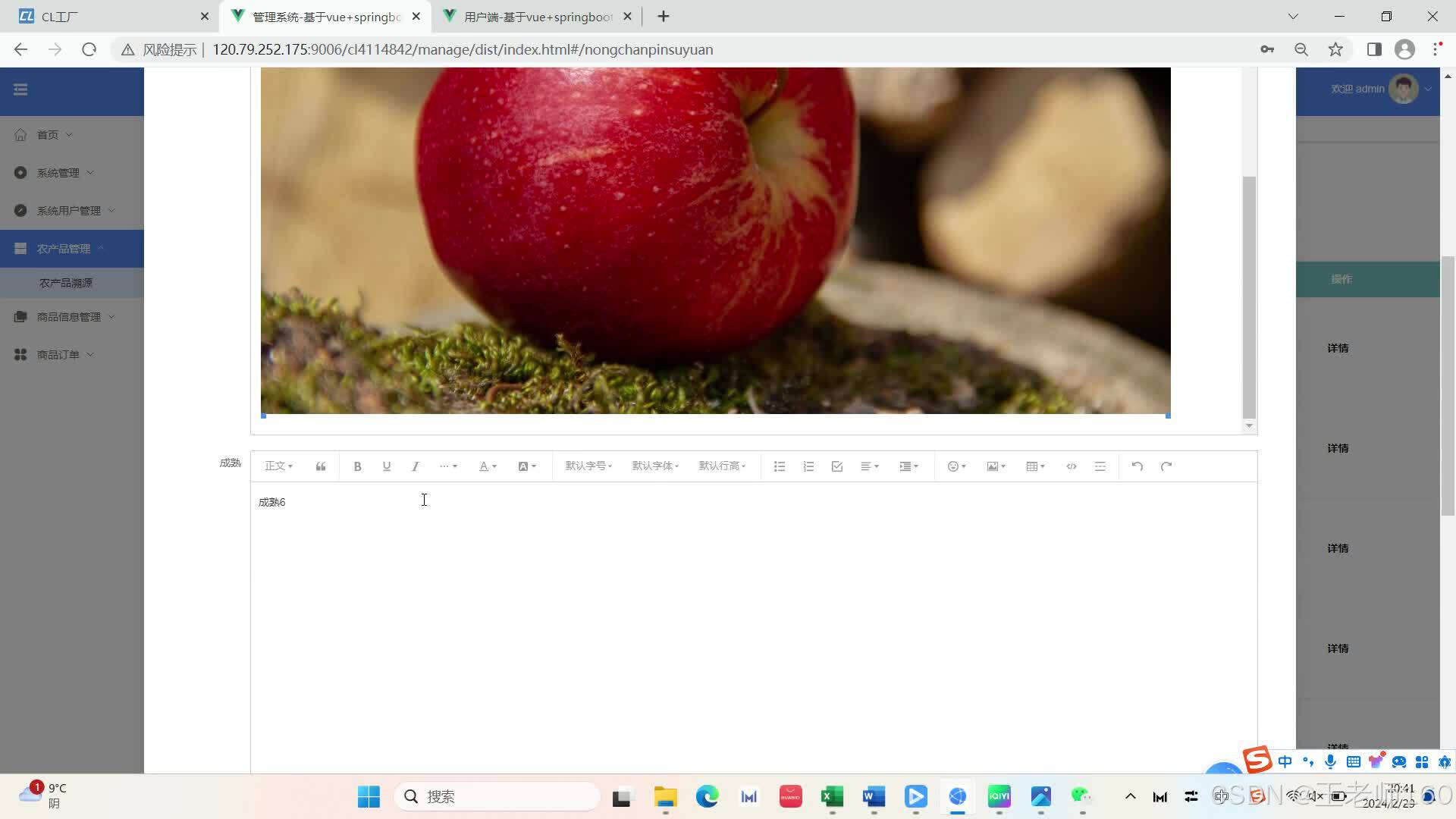Open the 默认字号 font size dropdown
This screenshot has width=1456, height=819.
[588, 466]
